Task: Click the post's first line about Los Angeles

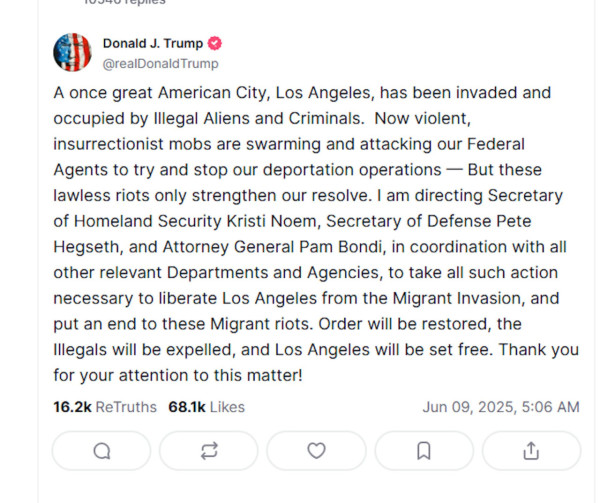Action: (302, 93)
